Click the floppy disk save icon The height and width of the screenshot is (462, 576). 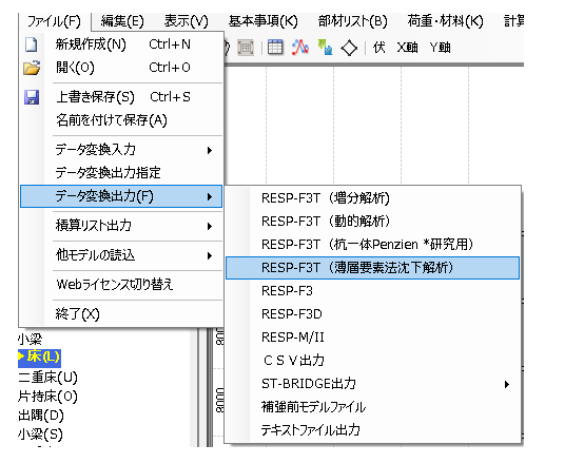(x=32, y=97)
